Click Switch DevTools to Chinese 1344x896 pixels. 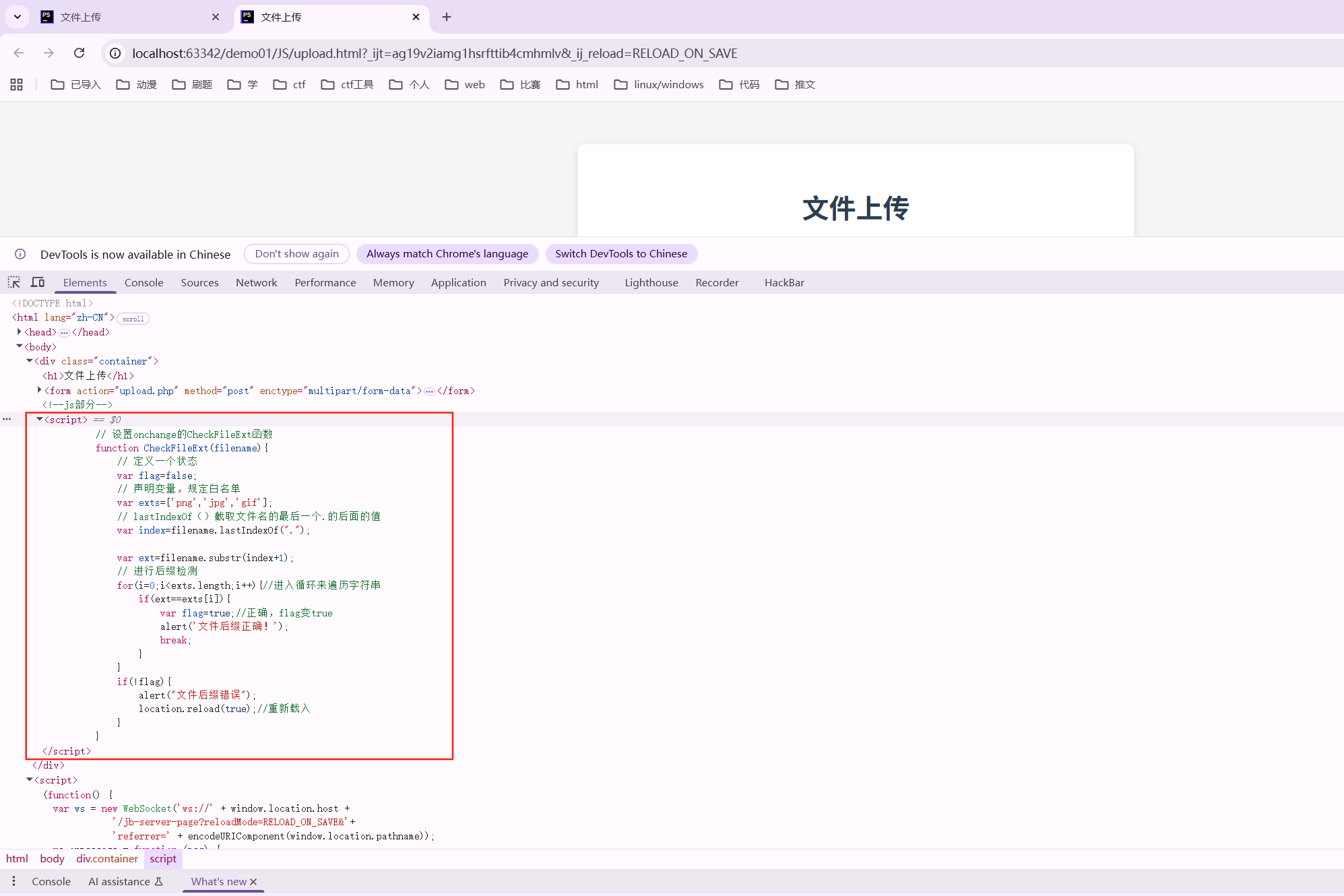click(620, 254)
